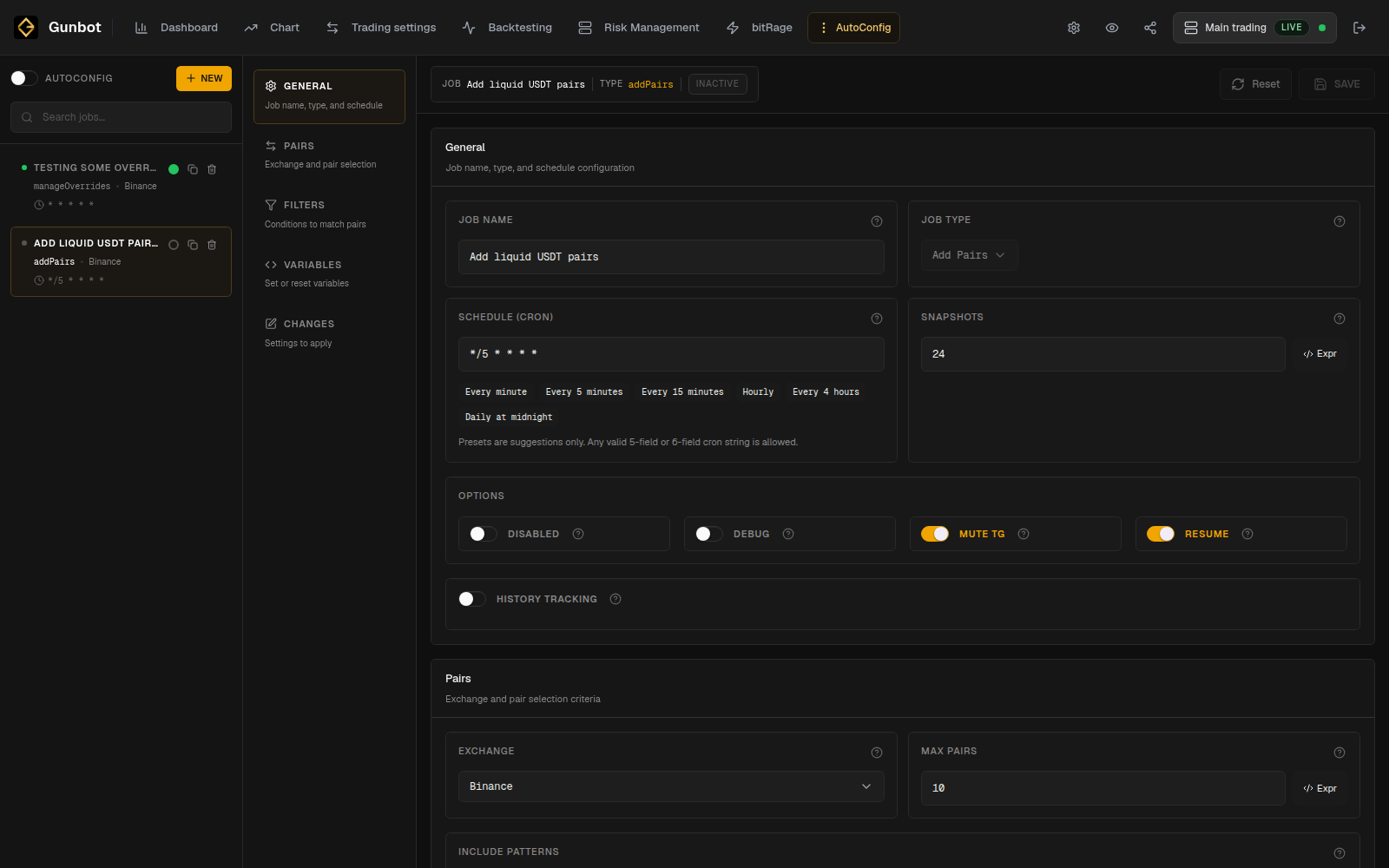Click the cron schedule input field

coord(671,354)
